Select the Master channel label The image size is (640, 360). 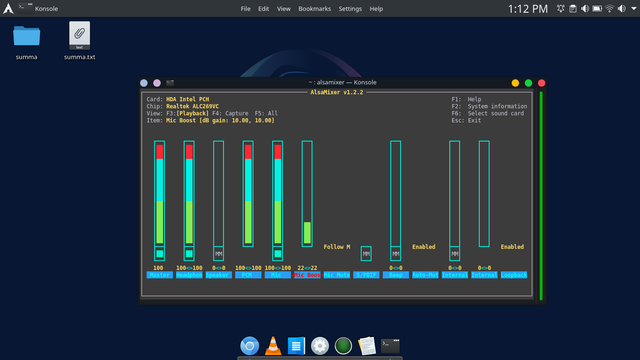(160, 275)
